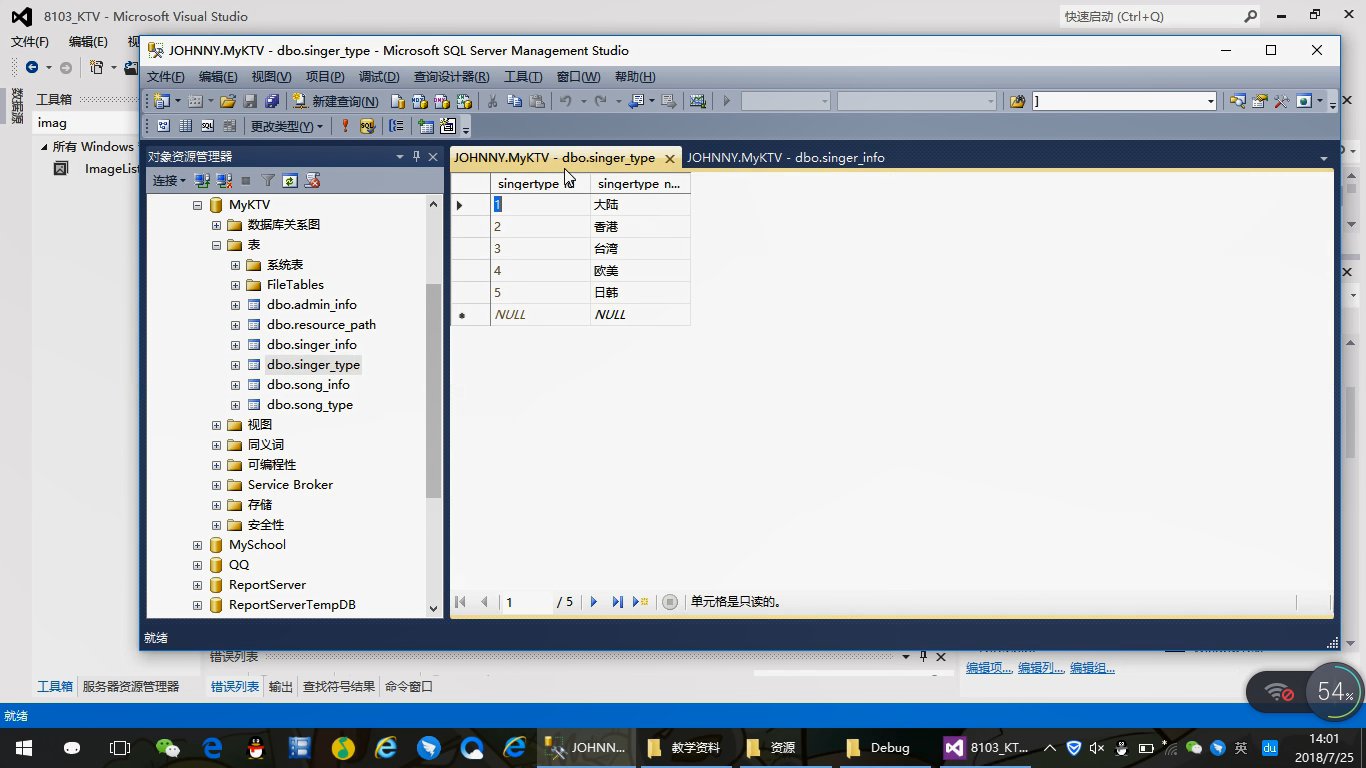Switch to the dbo.singer_info tab
Screen dimensions: 1366x768
(x=785, y=157)
